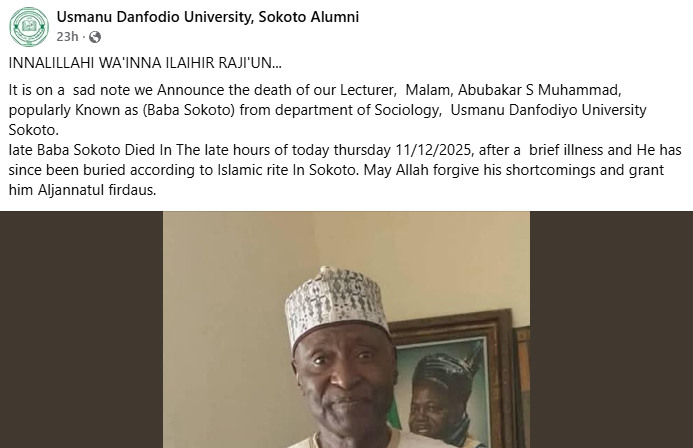693x448 pixels.
Task: Click the INNALILLAHI WA'INNA ILAIHIR RAJI'UN line
Action: point(145,63)
